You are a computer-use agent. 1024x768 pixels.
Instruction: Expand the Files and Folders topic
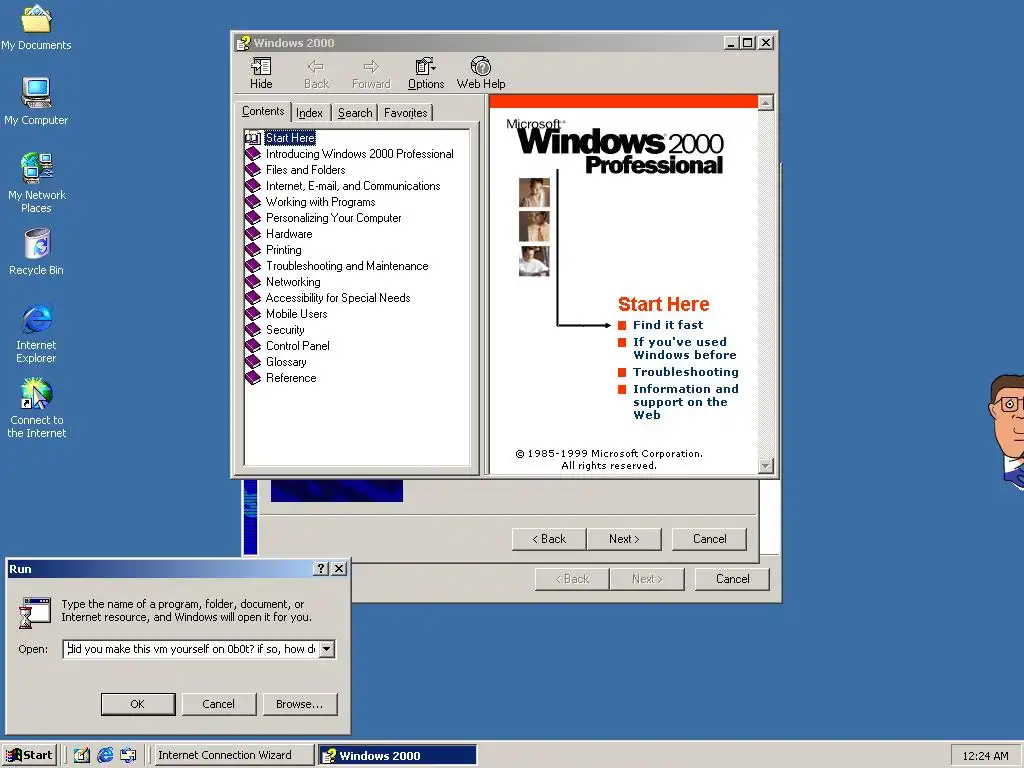(x=305, y=170)
